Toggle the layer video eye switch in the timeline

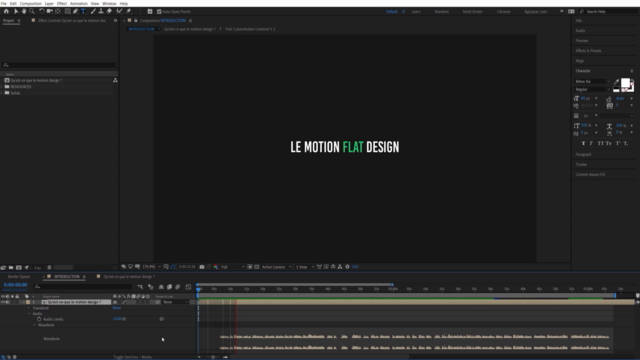3,302
